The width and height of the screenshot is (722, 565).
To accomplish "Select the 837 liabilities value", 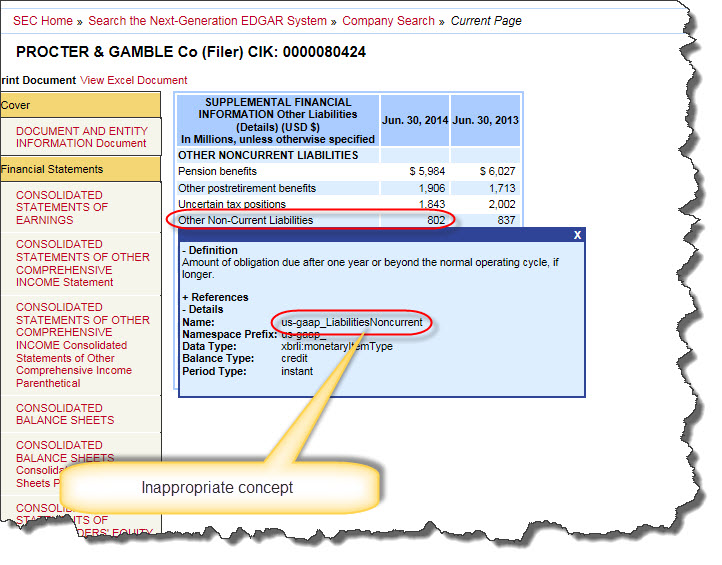I will (x=506, y=220).
